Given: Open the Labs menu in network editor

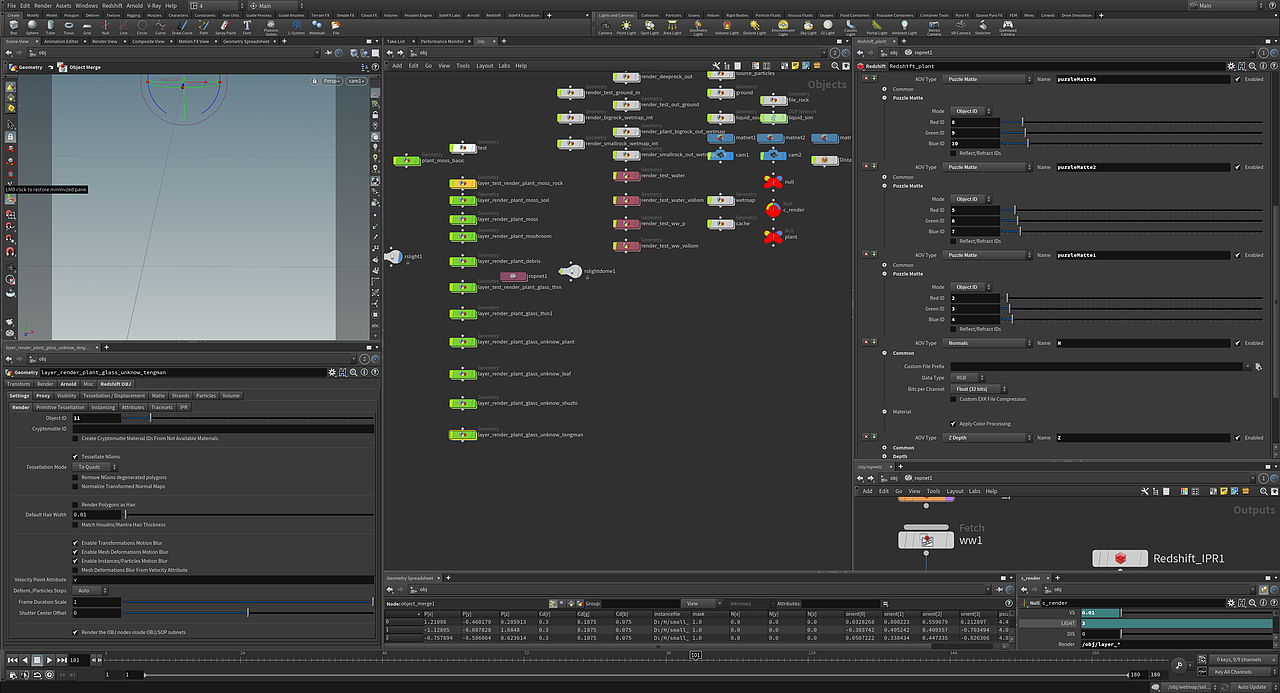Looking at the screenshot, I should (x=505, y=66).
